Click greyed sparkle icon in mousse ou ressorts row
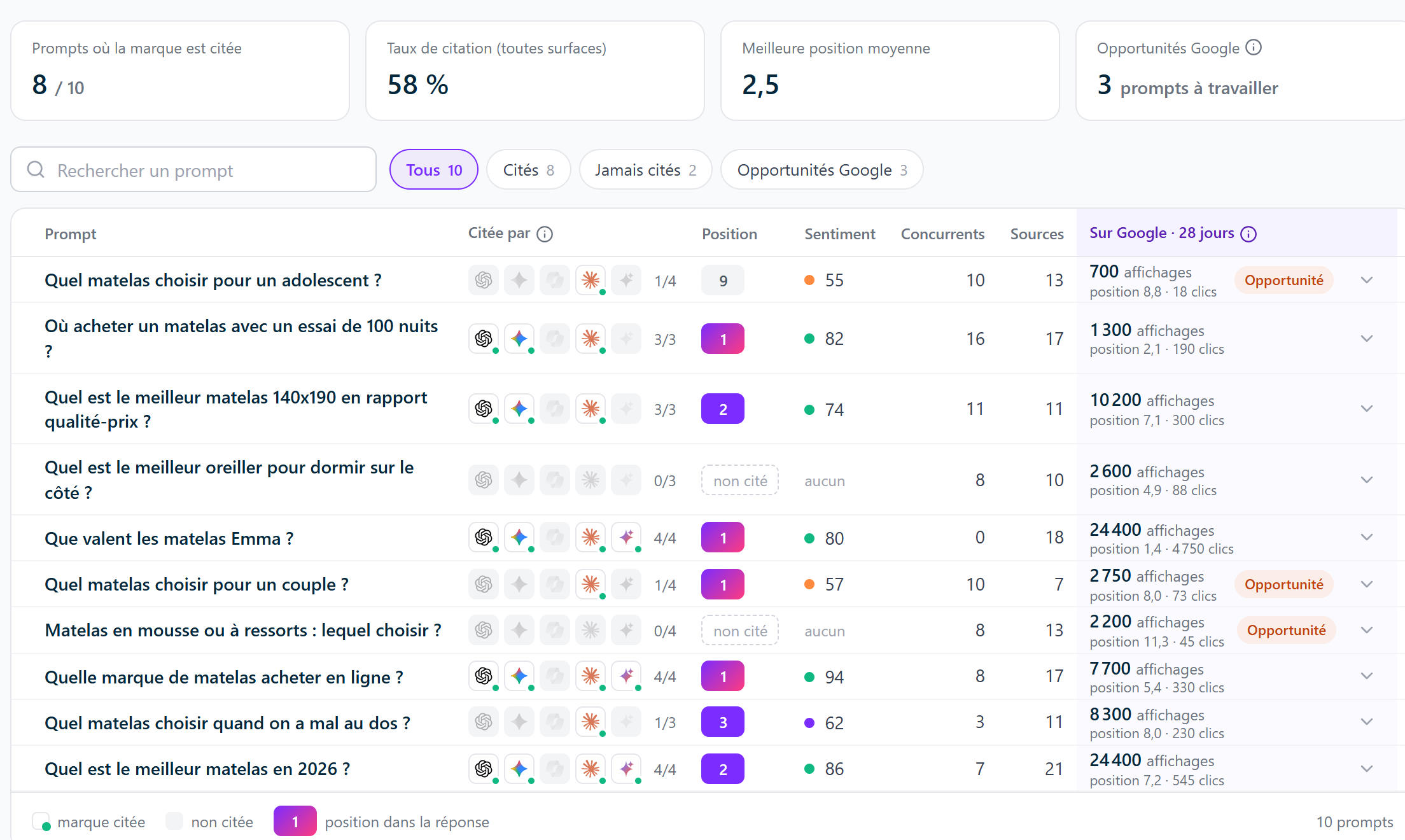 pyautogui.click(x=626, y=630)
